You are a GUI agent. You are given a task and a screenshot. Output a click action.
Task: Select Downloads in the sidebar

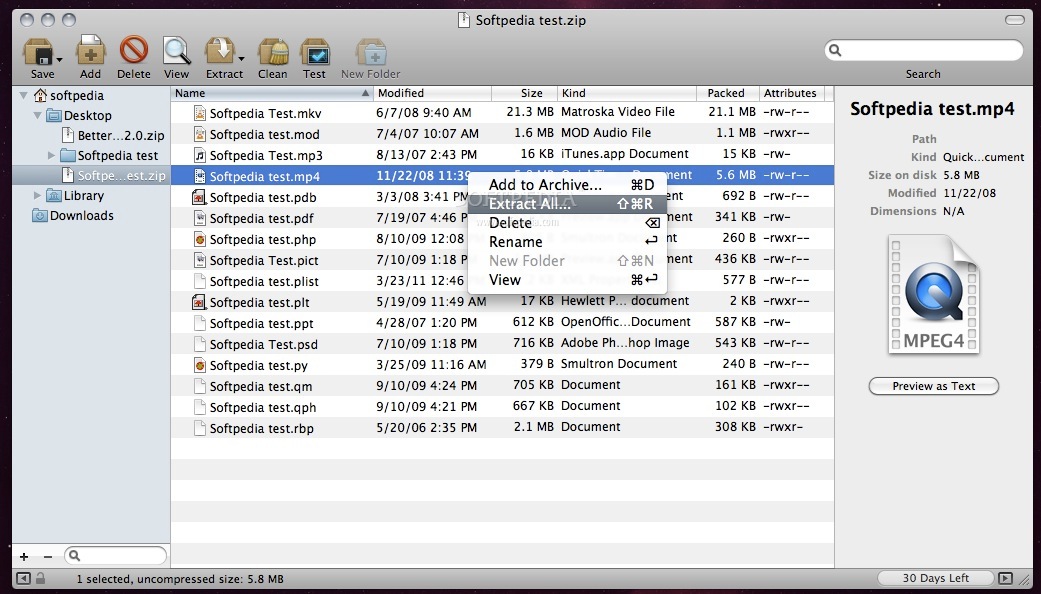pyautogui.click(x=72, y=215)
